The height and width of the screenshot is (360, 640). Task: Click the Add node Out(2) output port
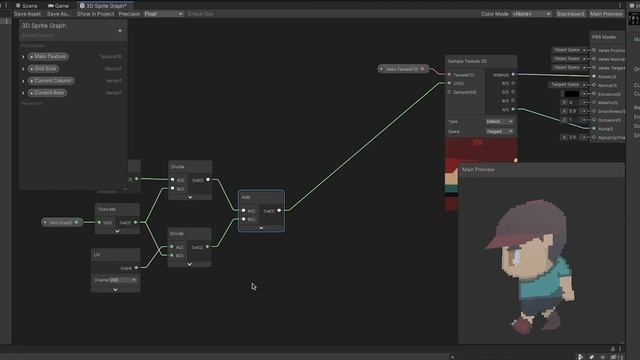279,211
